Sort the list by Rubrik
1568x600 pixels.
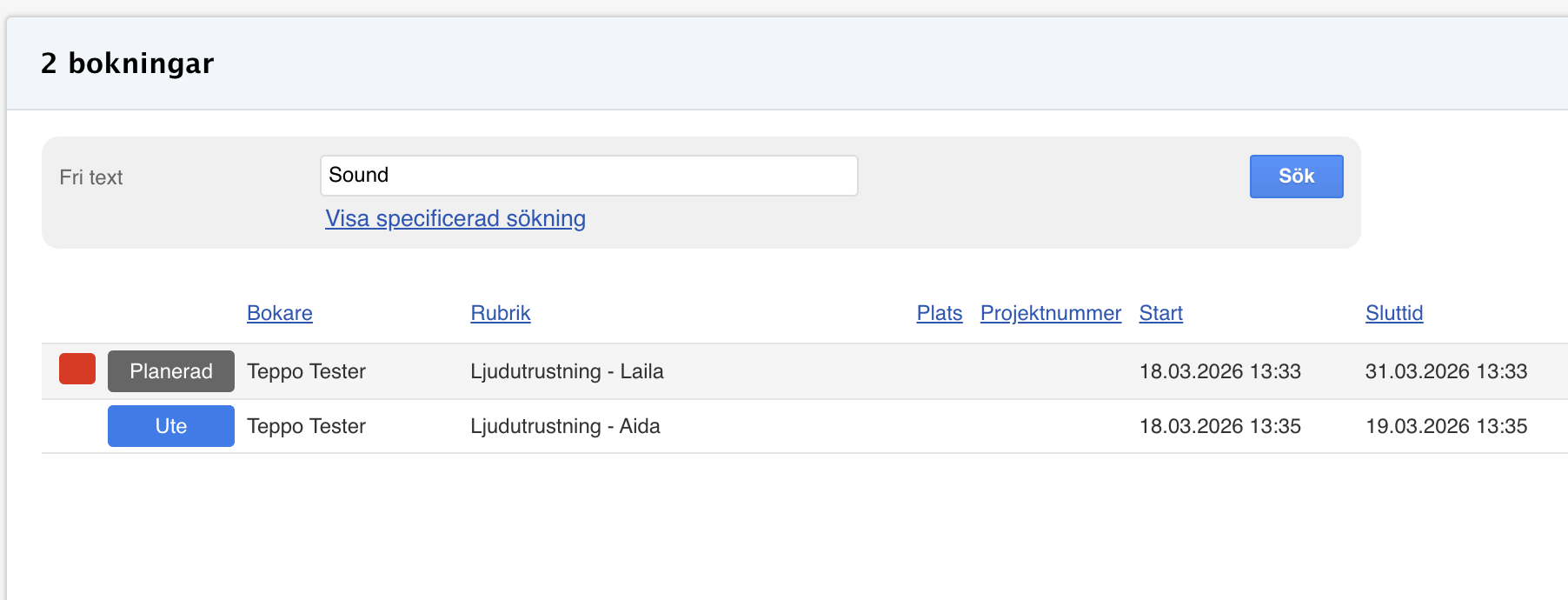[x=500, y=313]
